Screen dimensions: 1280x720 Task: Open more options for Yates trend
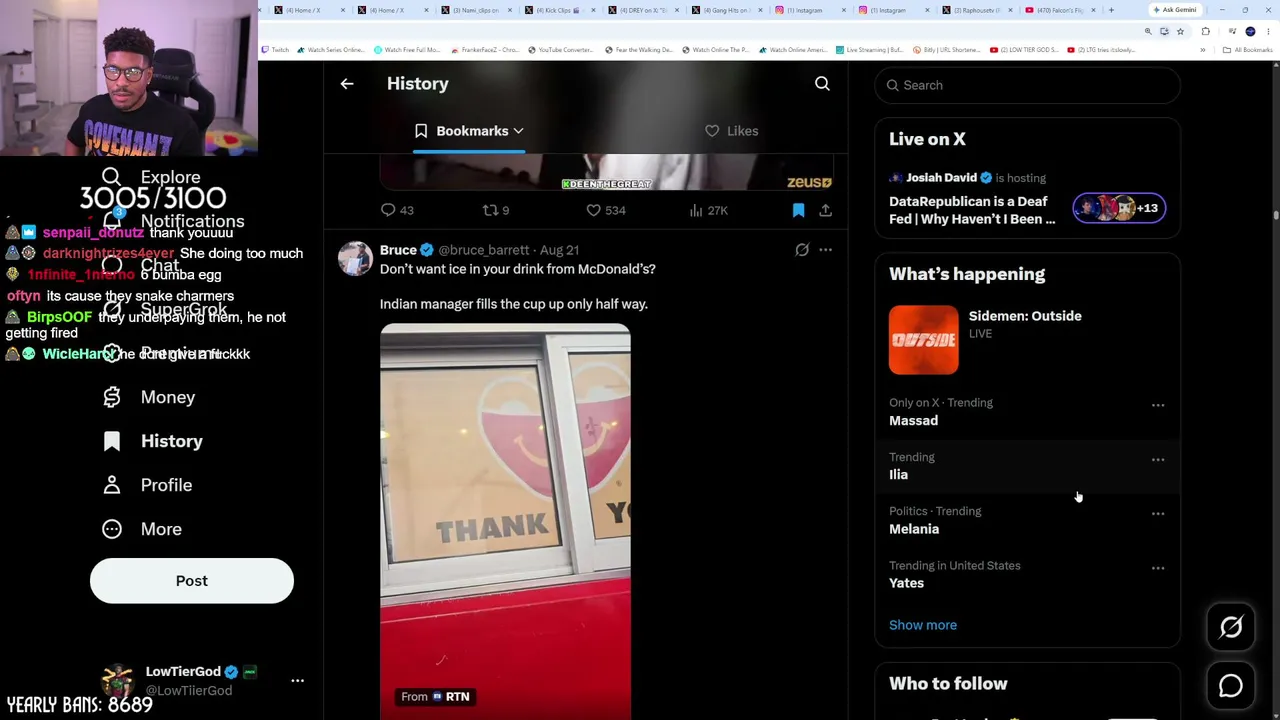pyautogui.click(x=1158, y=568)
